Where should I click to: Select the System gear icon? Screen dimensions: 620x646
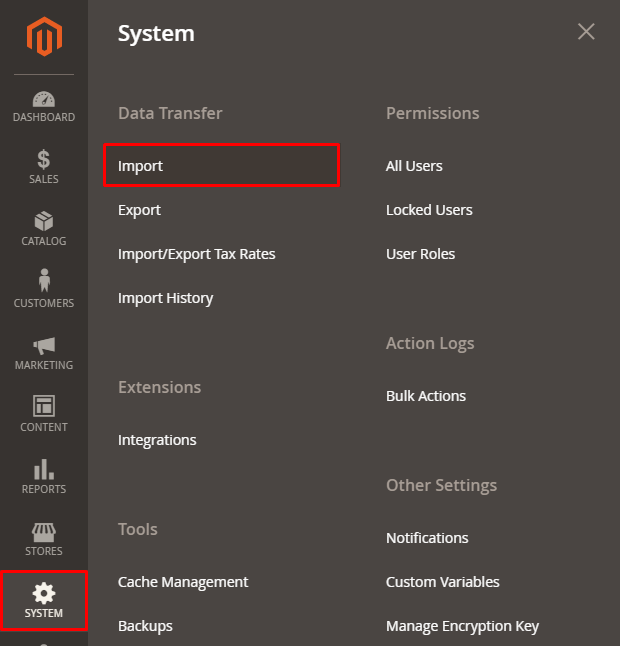[x=43, y=593]
